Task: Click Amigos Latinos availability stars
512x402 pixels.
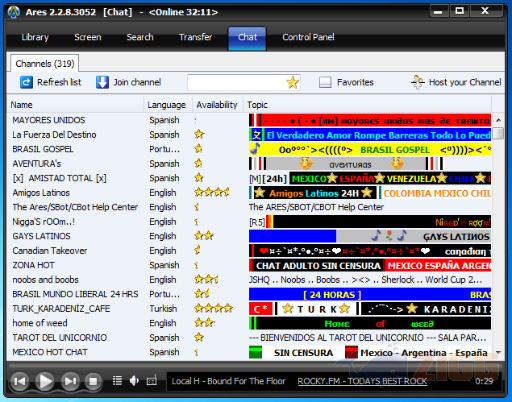Action: point(212,192)
